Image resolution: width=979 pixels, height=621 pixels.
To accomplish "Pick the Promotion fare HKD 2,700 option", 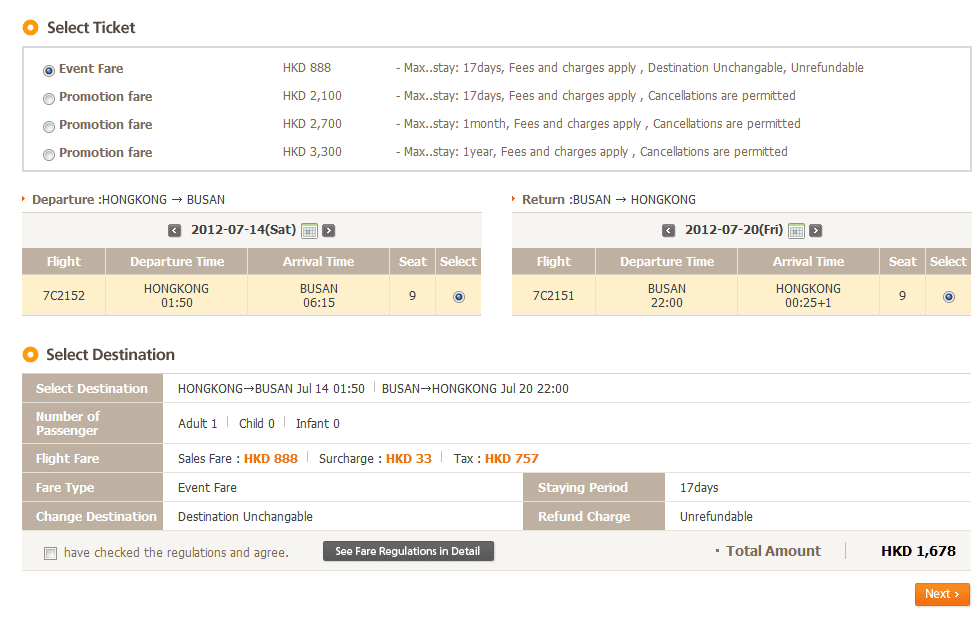I will click(49, 126).
